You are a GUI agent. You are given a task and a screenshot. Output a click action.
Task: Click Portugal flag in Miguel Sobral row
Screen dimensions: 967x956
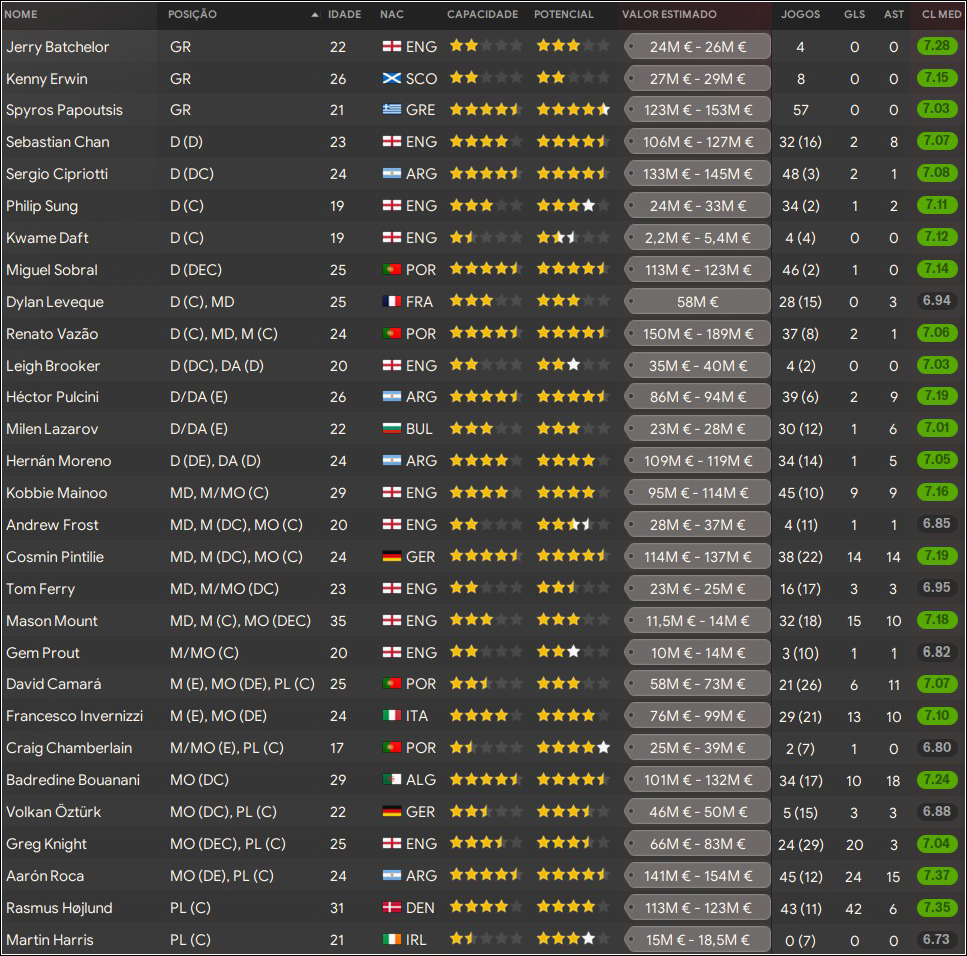point(392,270)
